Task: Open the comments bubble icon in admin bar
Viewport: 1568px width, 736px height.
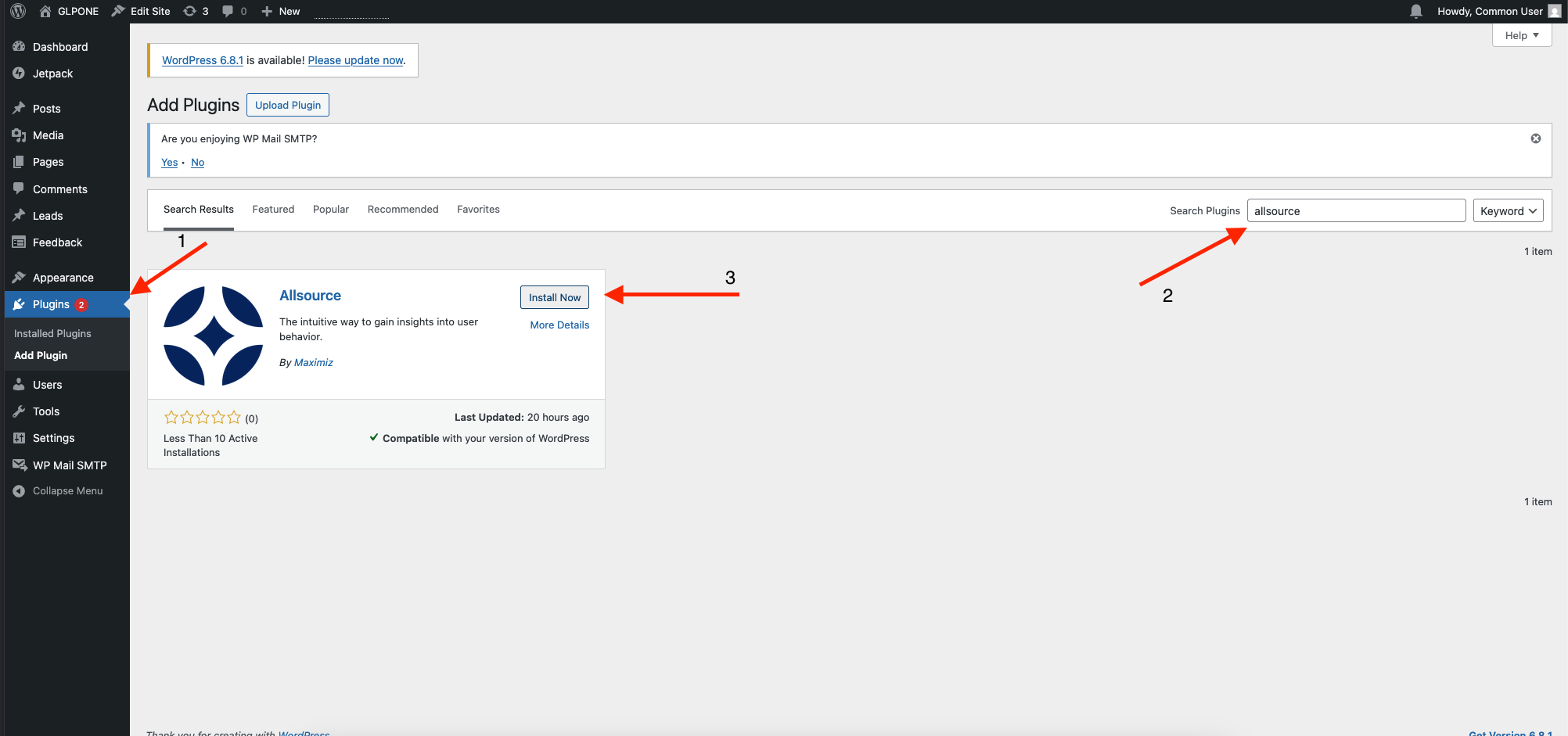Action: pyautogui.click(x=228, y=11)
